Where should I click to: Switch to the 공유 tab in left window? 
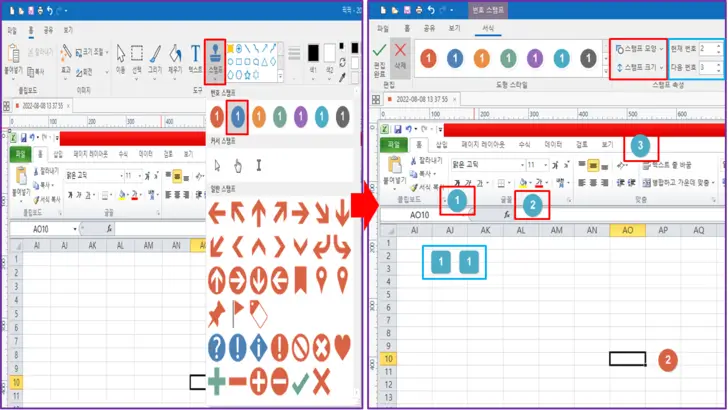tap(48, 30)
